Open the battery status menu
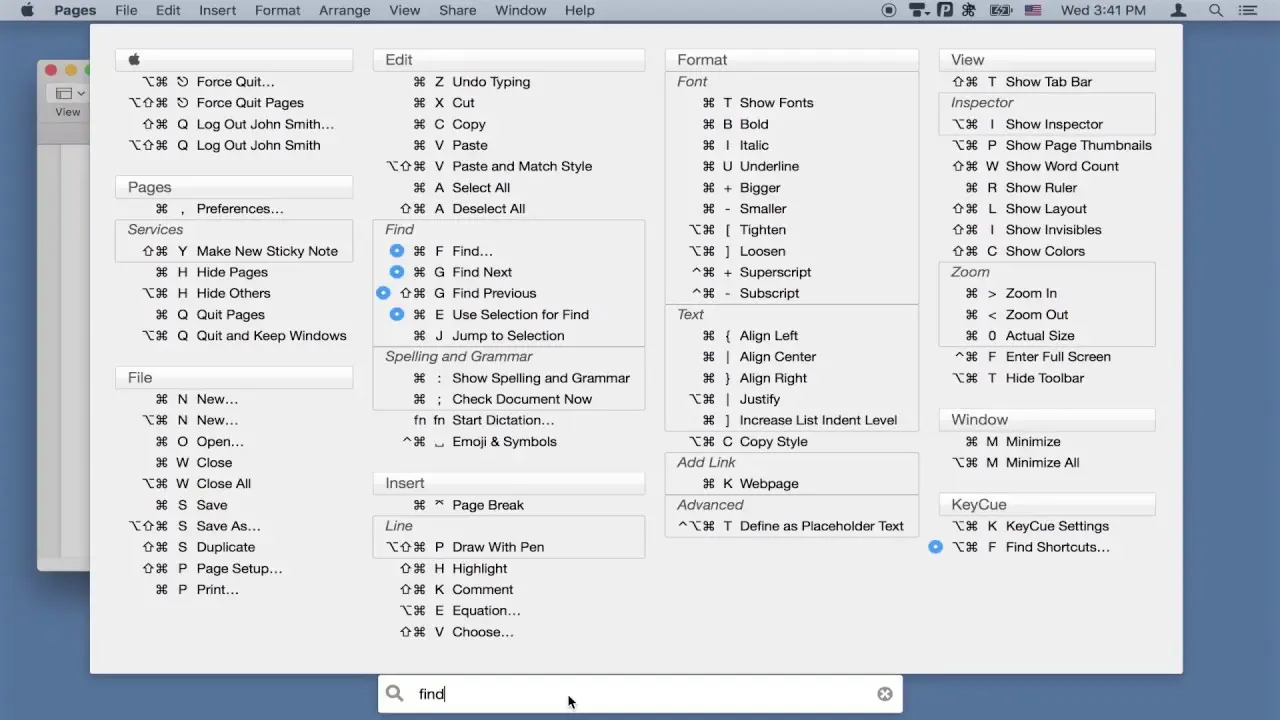This screenshot has width=1280, height=720. (1001, 10)
